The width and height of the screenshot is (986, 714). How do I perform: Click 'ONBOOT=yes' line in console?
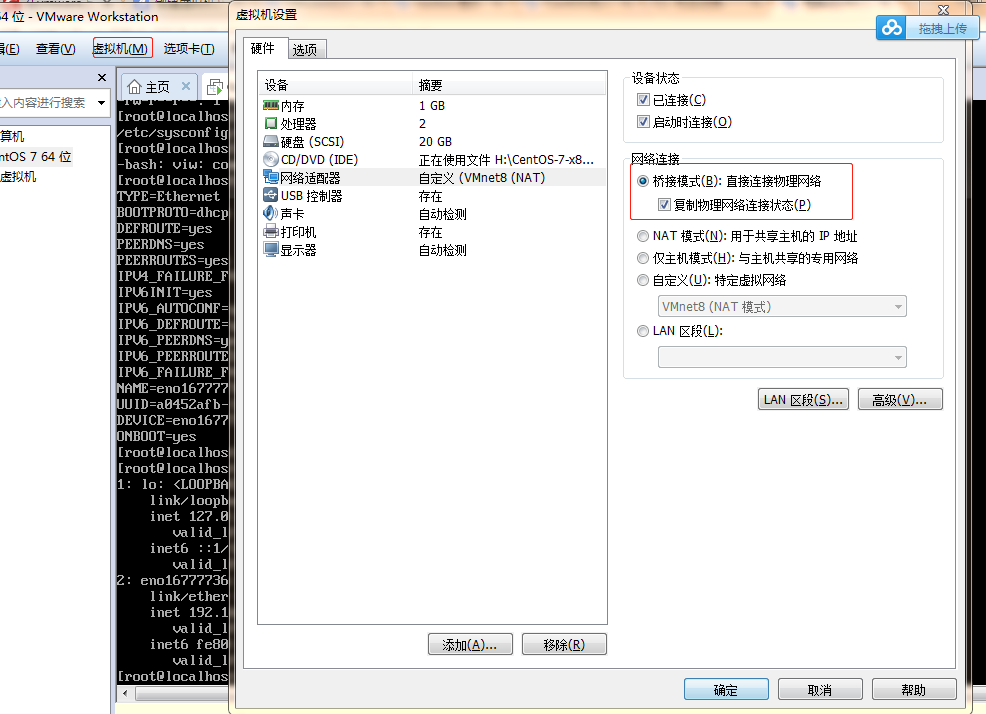click(x=157, y=436)
